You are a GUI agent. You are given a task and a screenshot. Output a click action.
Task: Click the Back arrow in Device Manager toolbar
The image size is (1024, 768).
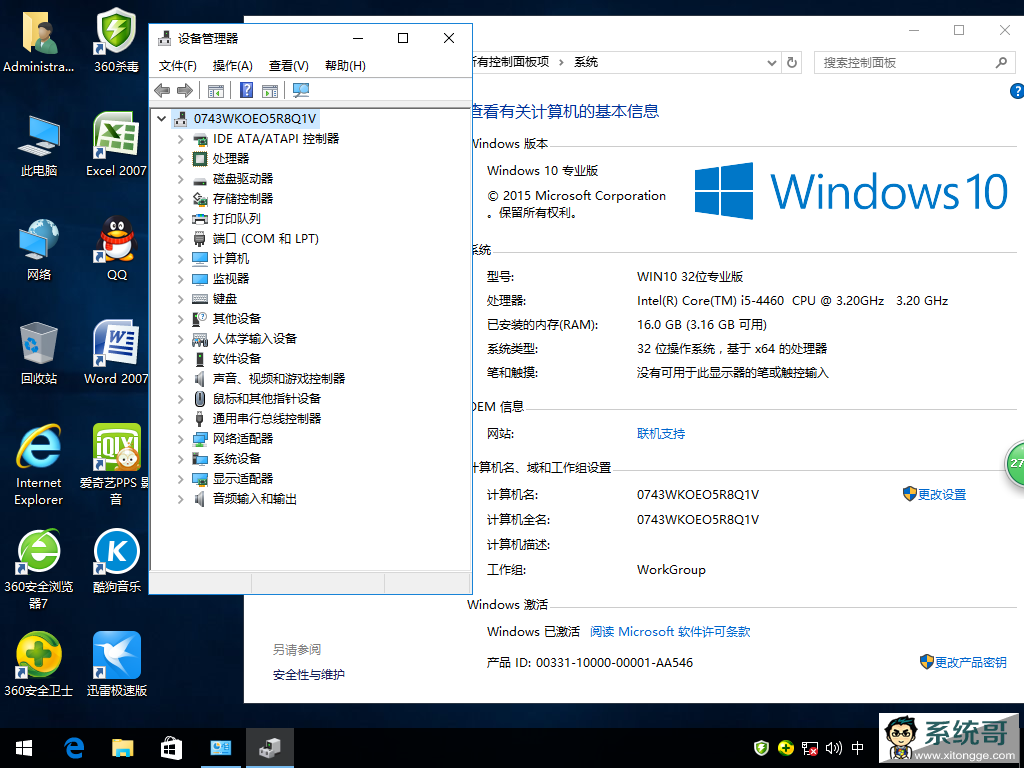tap(162, 91)
